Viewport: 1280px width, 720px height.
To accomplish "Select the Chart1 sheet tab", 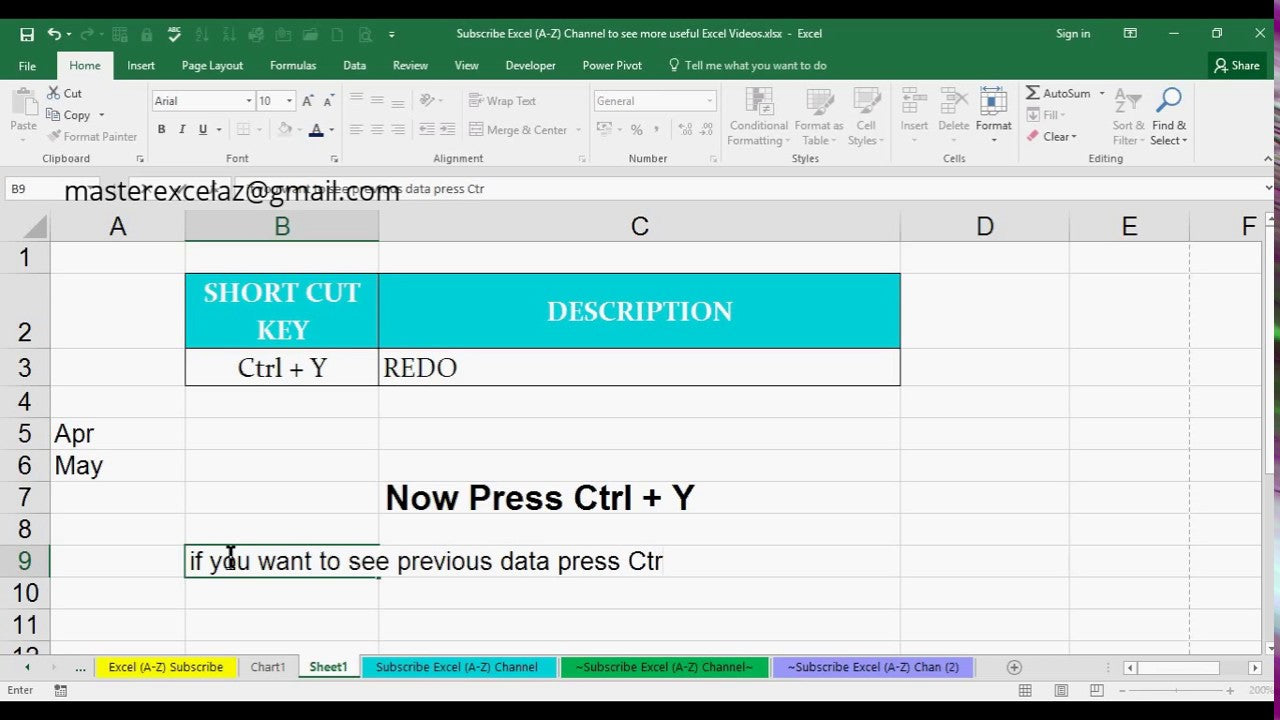I will (x=267, y=666).
